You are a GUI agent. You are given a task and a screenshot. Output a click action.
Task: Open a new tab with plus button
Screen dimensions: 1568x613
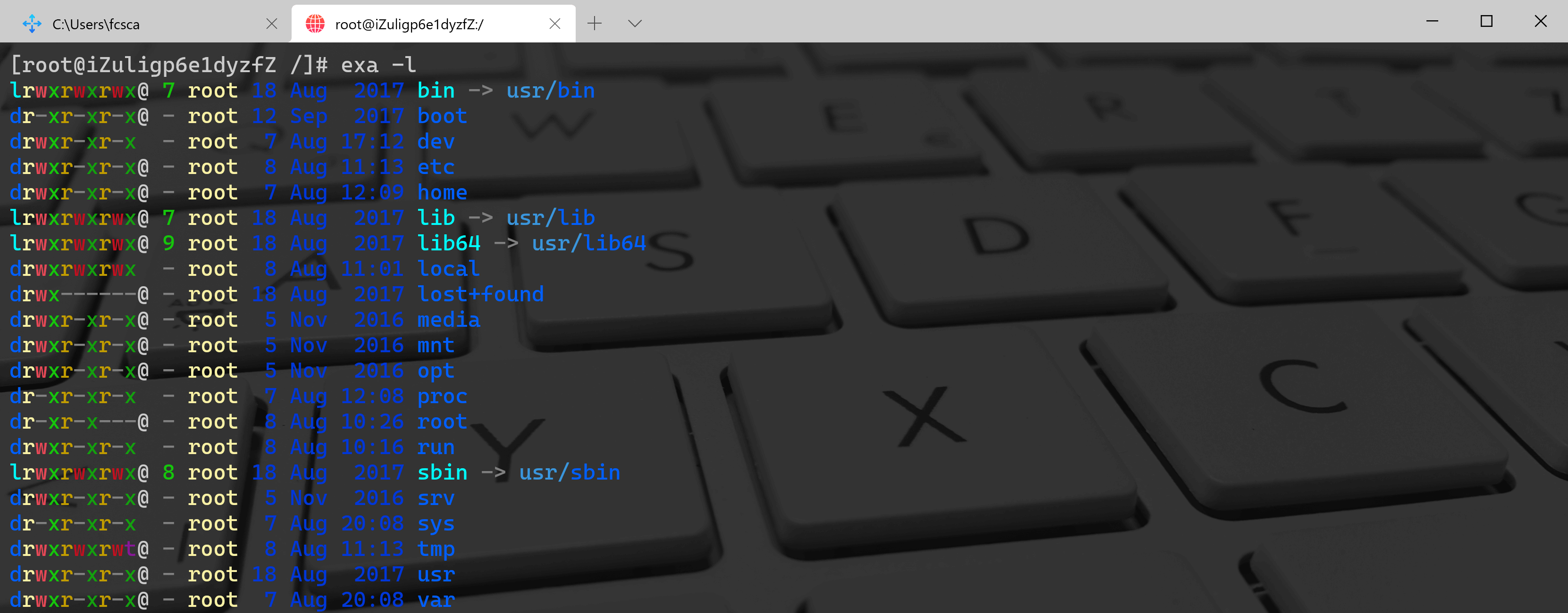[594, 24]
